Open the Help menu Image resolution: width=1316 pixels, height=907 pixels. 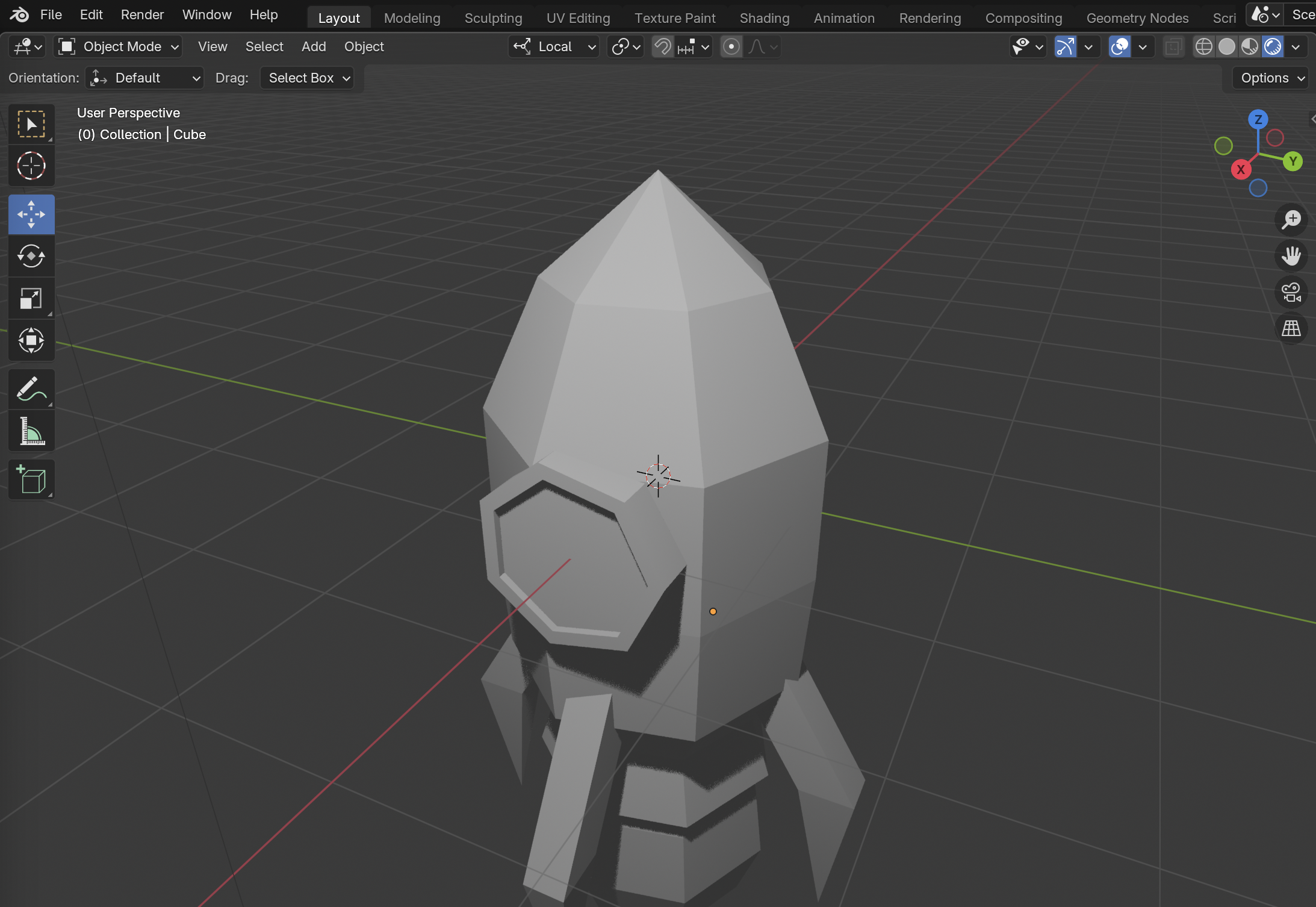pyautogui.click(x=264, y=14)
